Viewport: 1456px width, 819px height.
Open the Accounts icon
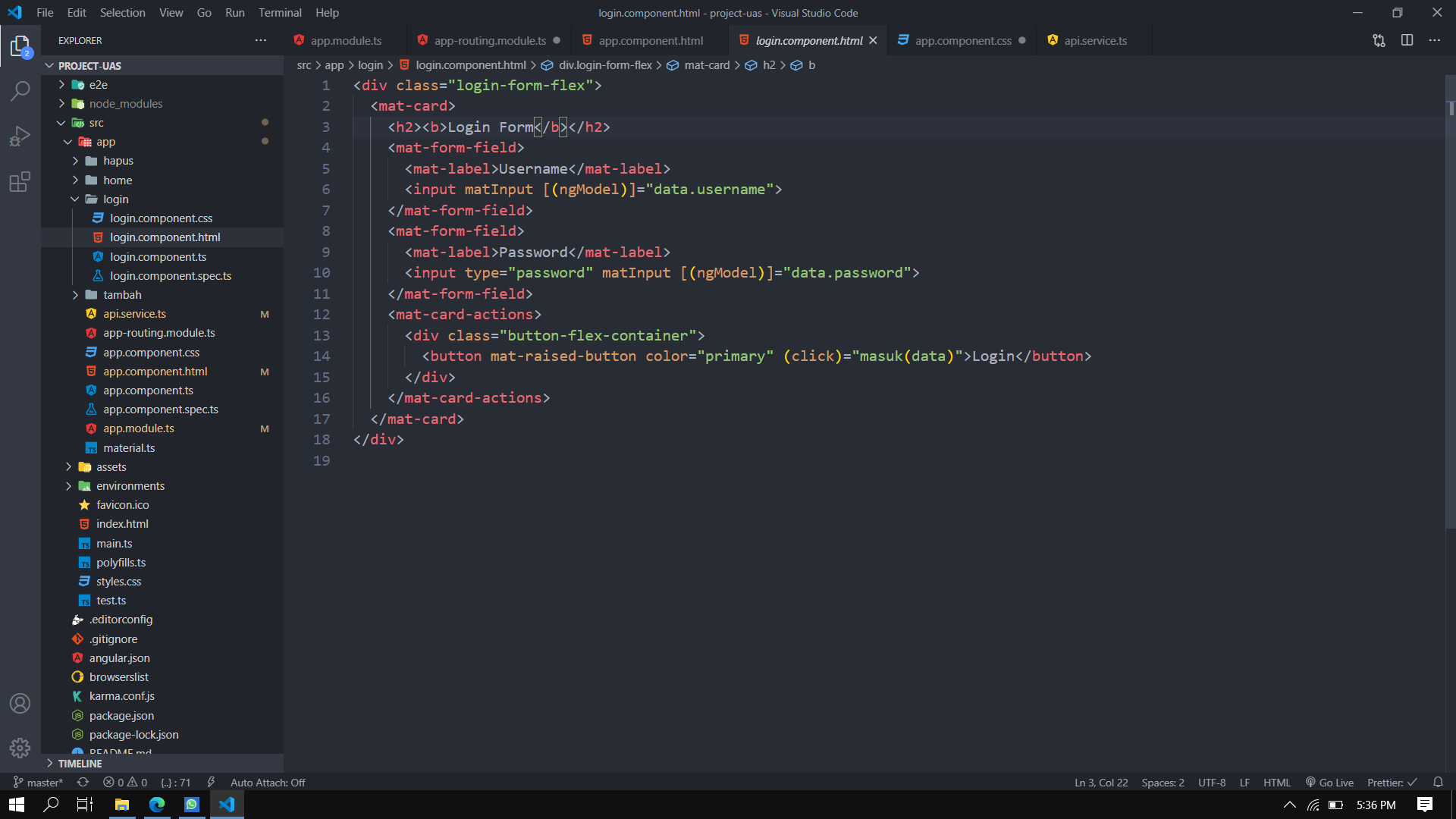[20, 704]
